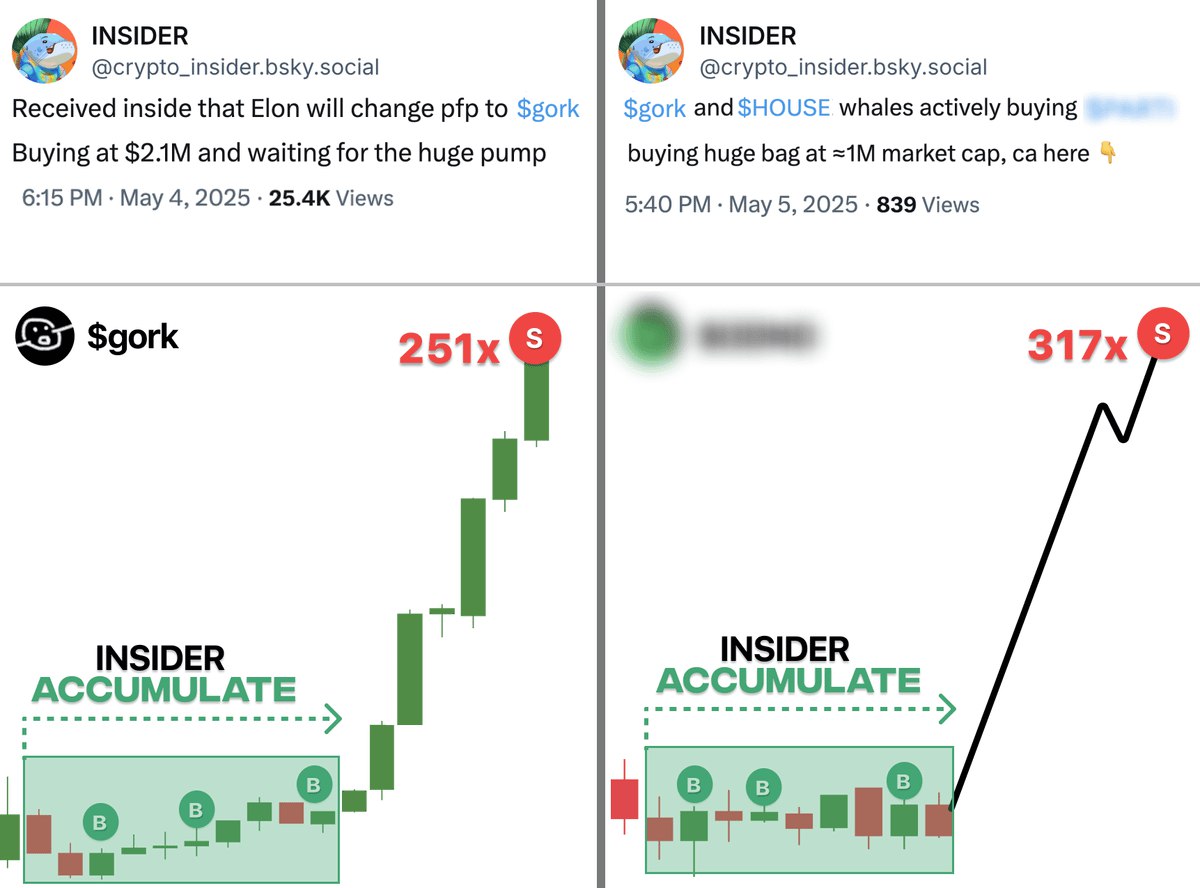Click the 5:40 PM May 5, 2025 timestamp

(742, 205)
